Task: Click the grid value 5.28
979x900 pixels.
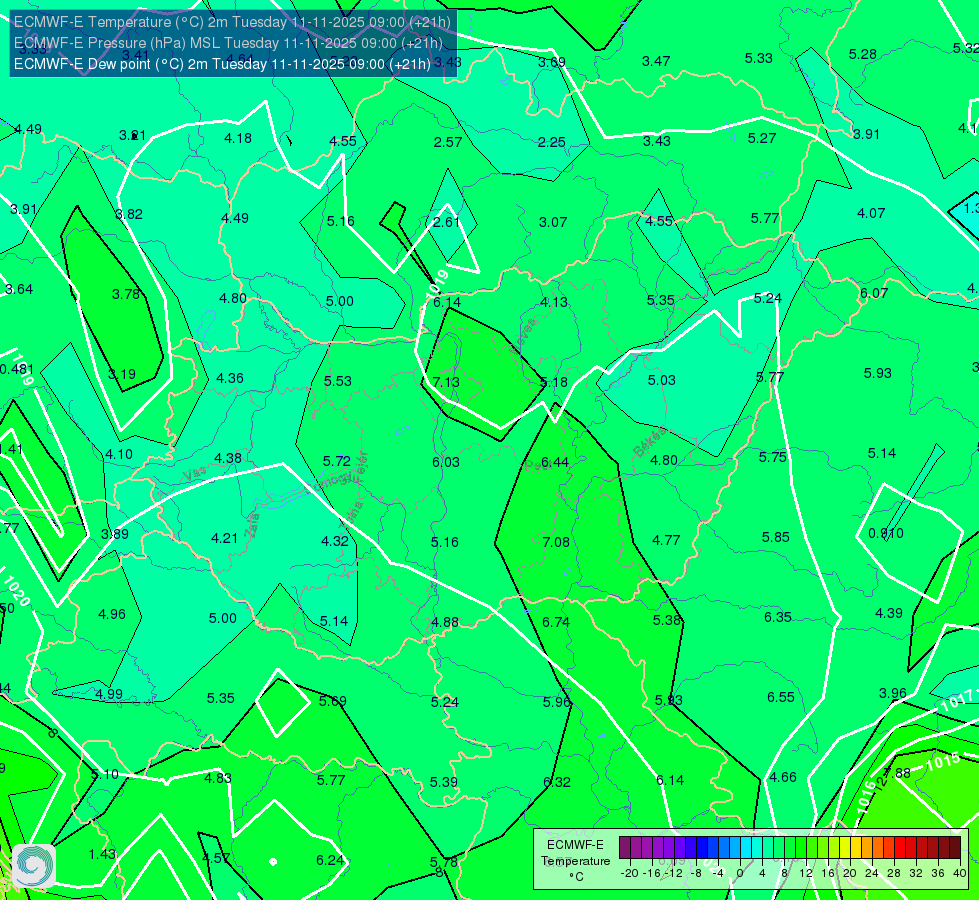Action: [x=863, y=54]
